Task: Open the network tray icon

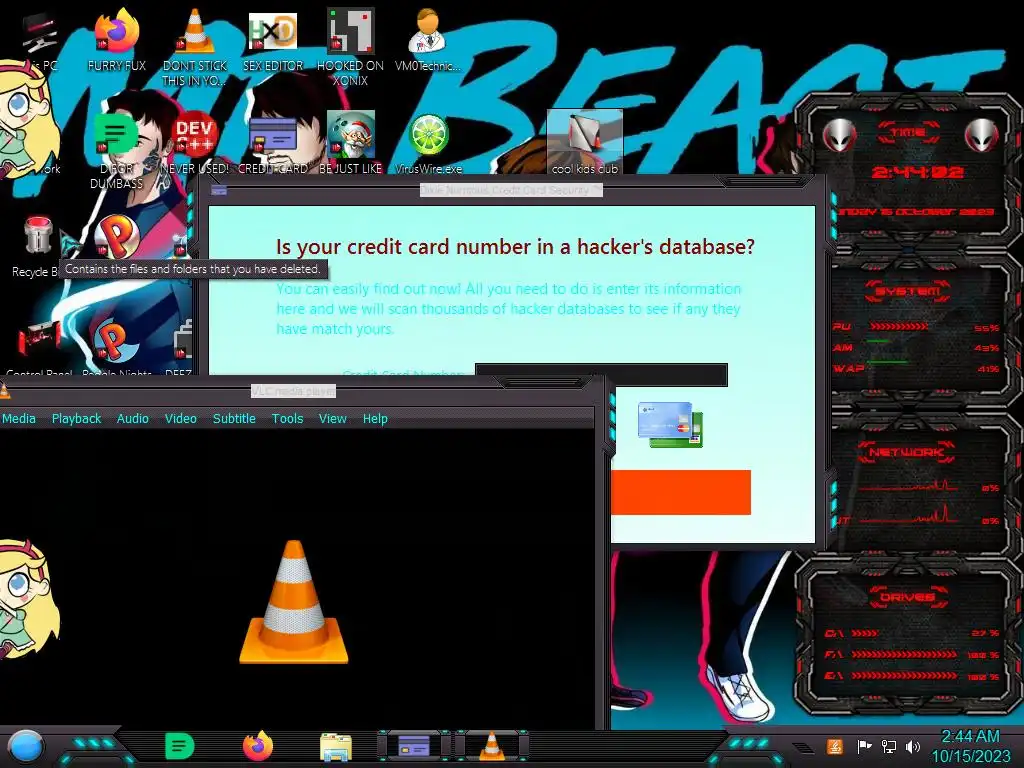Action: click(x=888, y=746)
